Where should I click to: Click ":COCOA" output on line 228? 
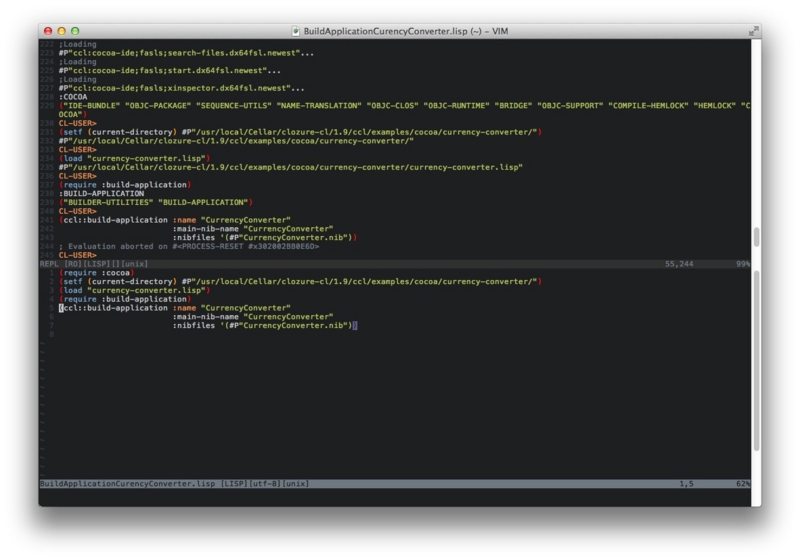73,97
